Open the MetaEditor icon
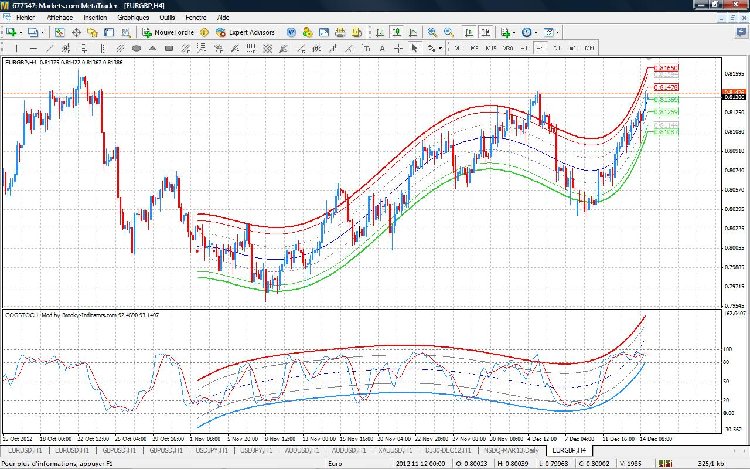 coord(203,32)
